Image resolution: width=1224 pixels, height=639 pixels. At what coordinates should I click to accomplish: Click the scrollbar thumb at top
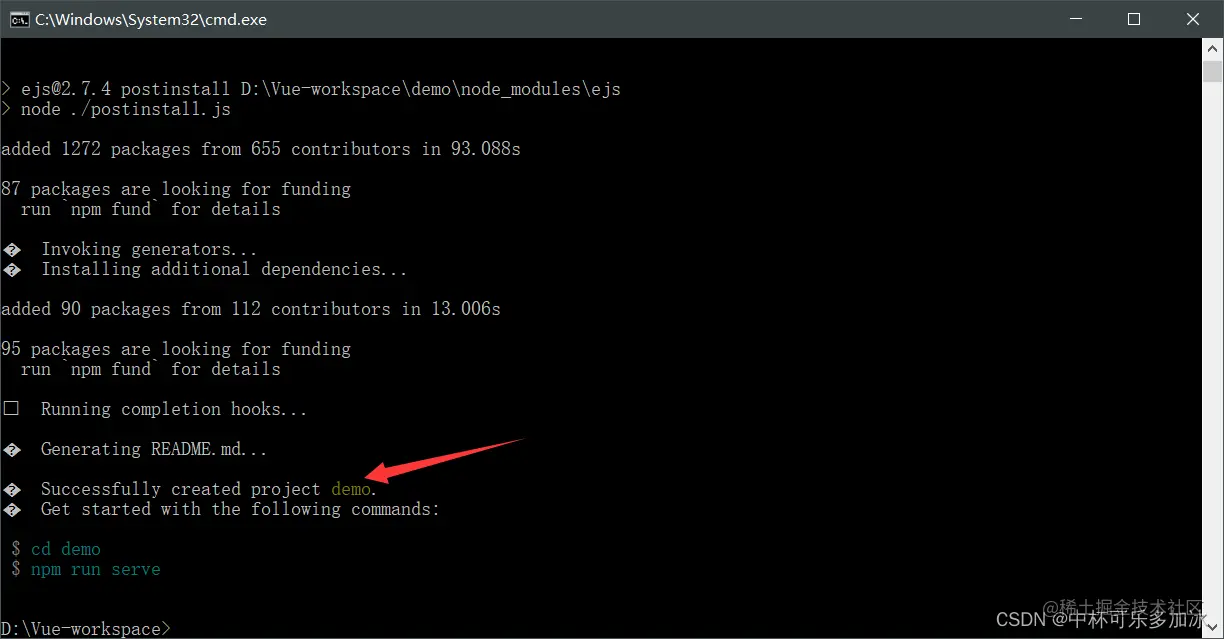[x=1213, y=71]
